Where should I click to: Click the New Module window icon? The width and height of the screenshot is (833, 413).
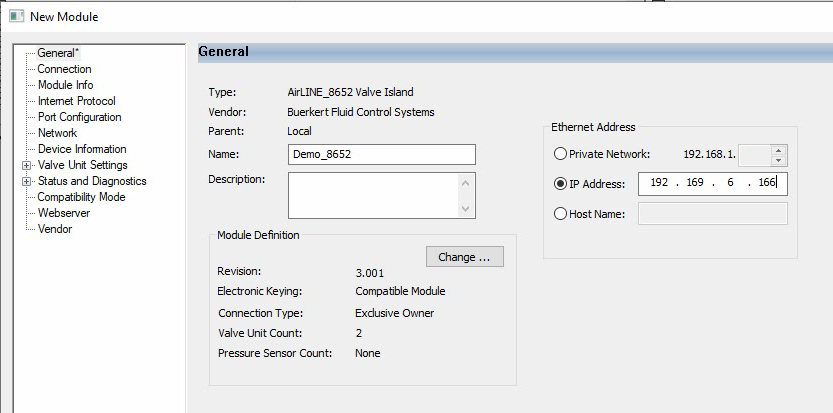click(16, 16)
